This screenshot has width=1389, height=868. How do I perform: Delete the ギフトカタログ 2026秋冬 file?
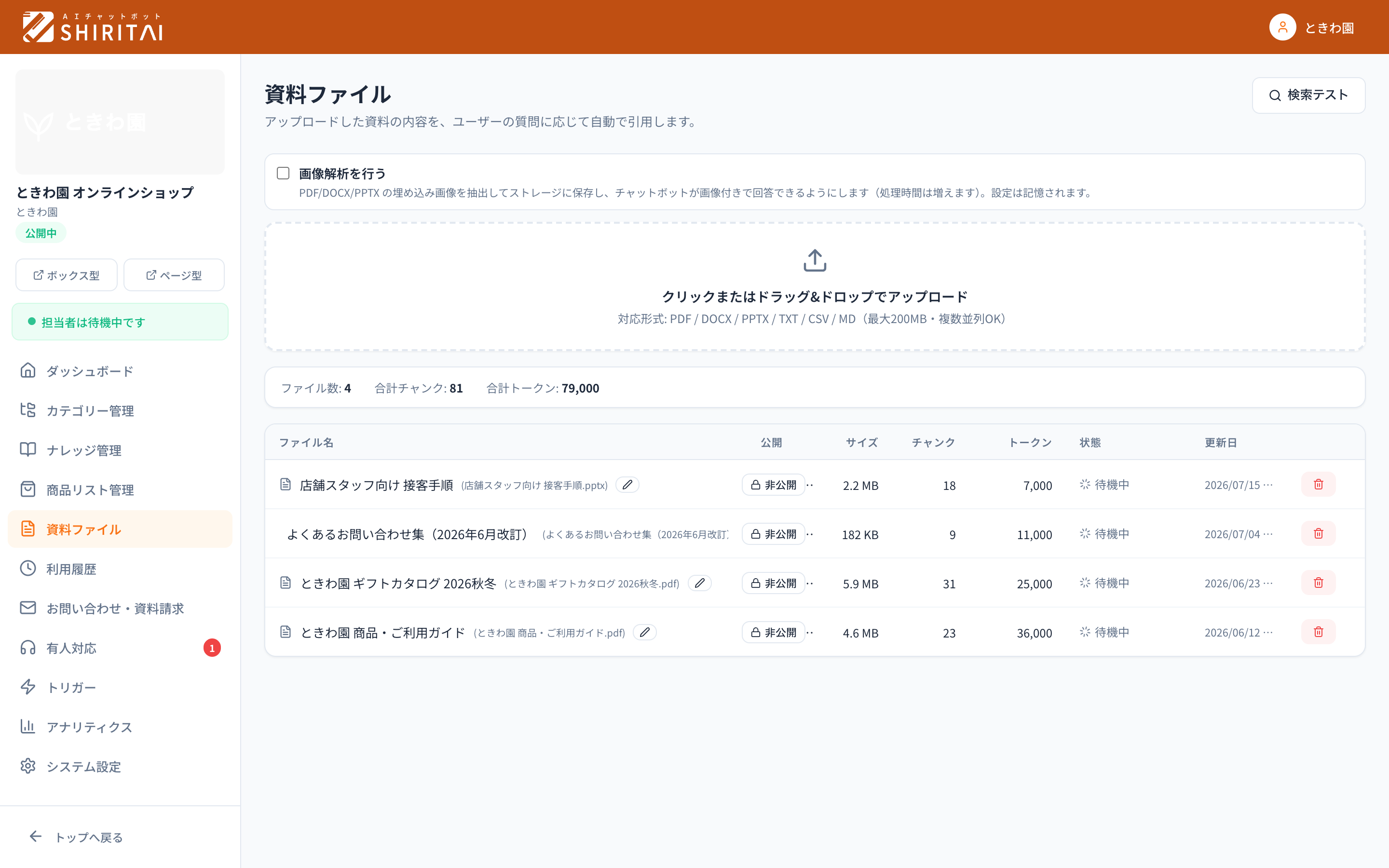(x=1318, y=583)
